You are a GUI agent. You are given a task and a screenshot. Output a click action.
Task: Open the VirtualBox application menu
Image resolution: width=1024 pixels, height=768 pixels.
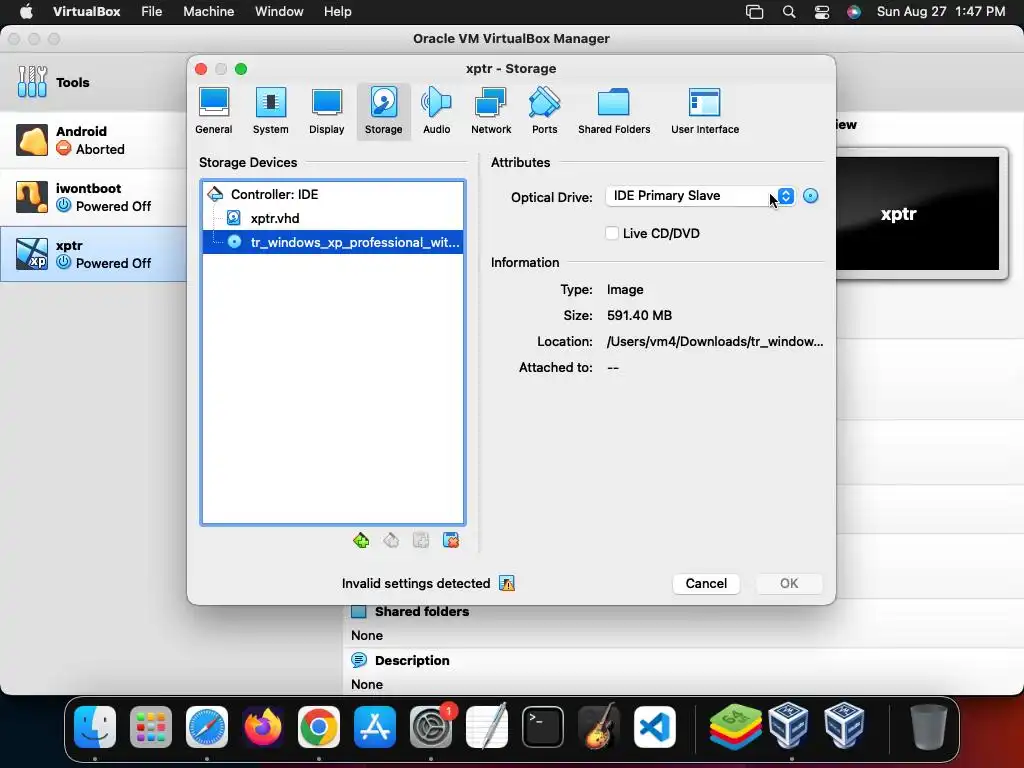point(86,12)
